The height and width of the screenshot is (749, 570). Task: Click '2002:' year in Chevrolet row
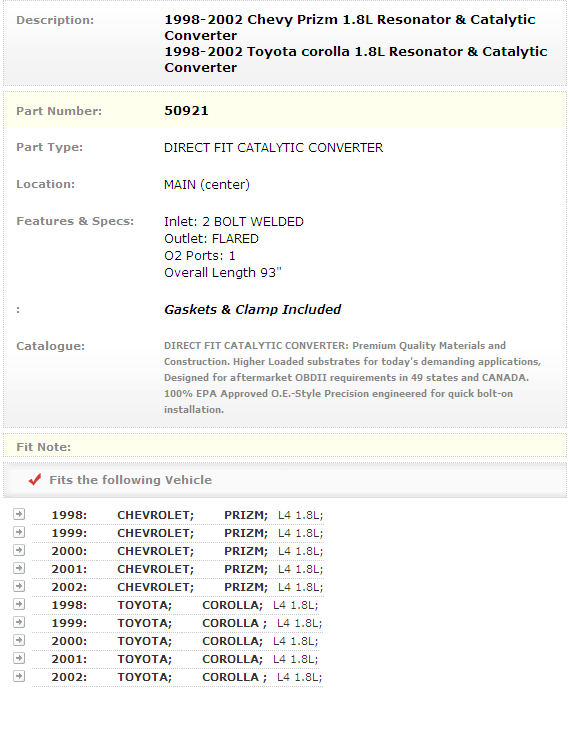pos(69,587)
